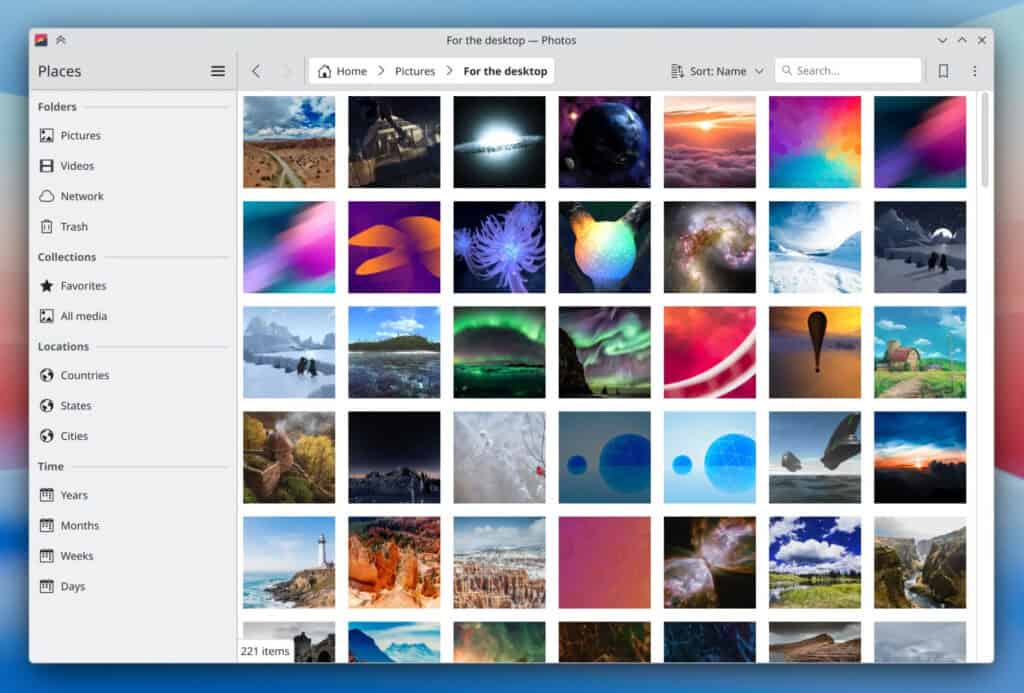Click the Years sidebar label
This screenshot has height=693, width=1024.
(74, 495)
